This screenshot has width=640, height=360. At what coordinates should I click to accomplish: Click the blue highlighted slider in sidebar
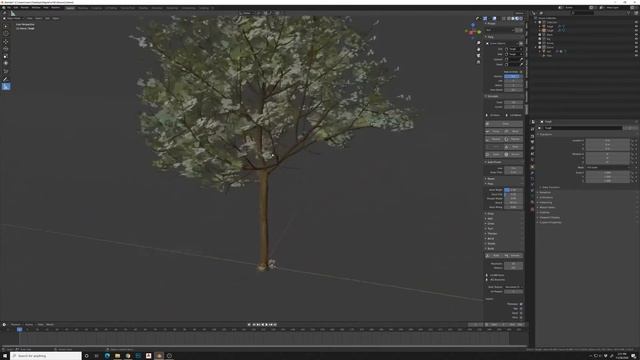tap(513, 76)
